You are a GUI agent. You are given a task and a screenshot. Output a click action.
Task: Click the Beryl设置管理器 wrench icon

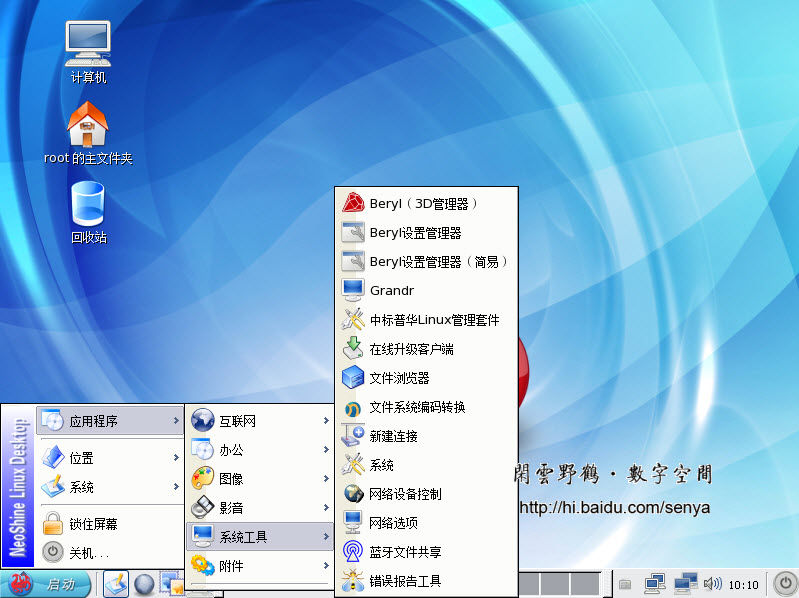(353, 233)
